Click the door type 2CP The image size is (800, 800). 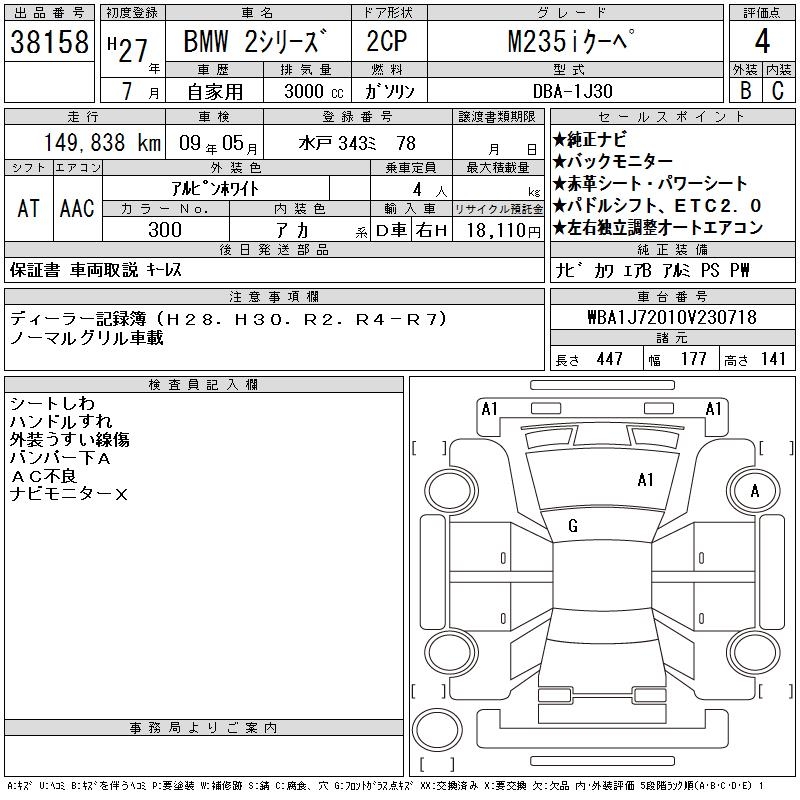pos(387,41)
